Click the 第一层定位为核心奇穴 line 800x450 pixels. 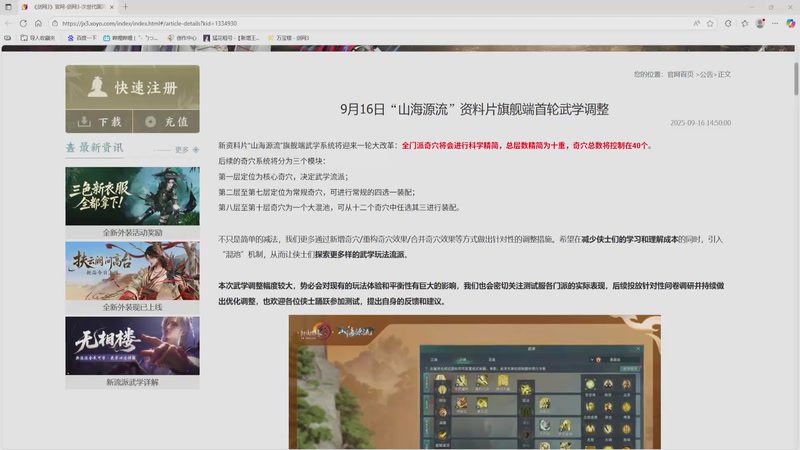(283, 177)
